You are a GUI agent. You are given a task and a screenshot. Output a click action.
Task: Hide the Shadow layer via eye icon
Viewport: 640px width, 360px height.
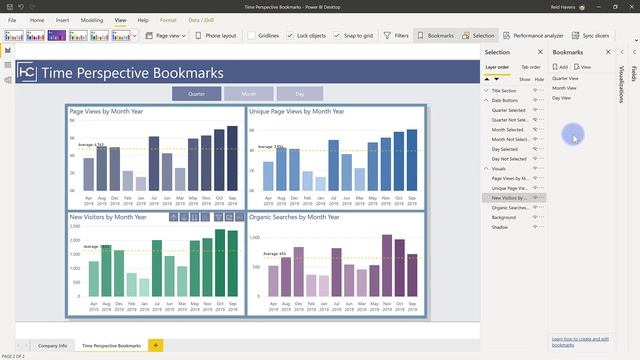(x=535, y=227)
